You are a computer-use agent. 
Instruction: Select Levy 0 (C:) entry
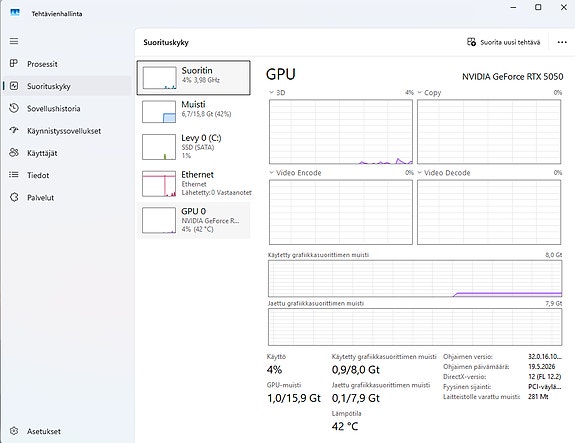tap(194, 147)
